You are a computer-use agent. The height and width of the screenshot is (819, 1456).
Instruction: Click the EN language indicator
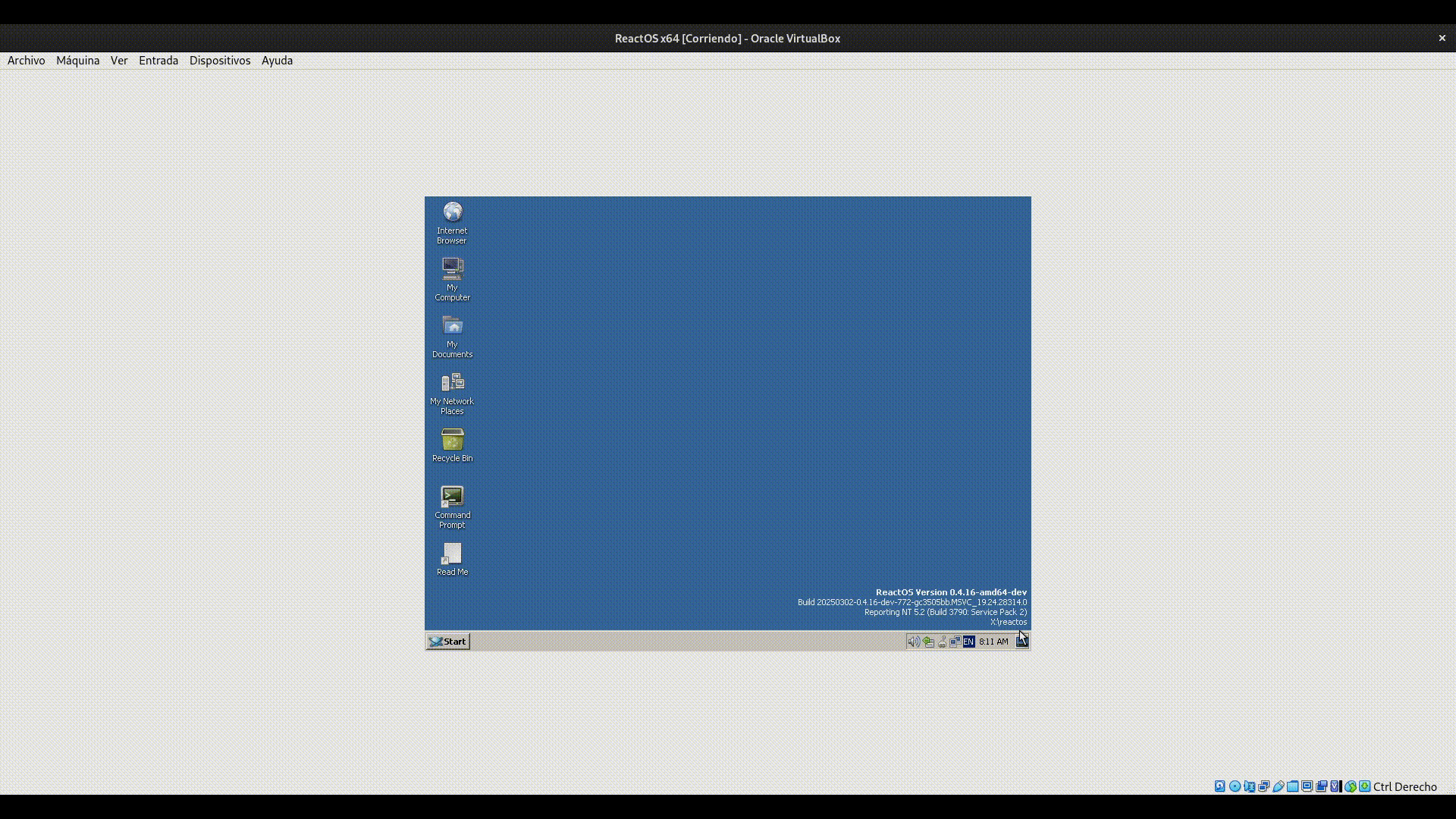pyautogui.click(x=968, y=642)
